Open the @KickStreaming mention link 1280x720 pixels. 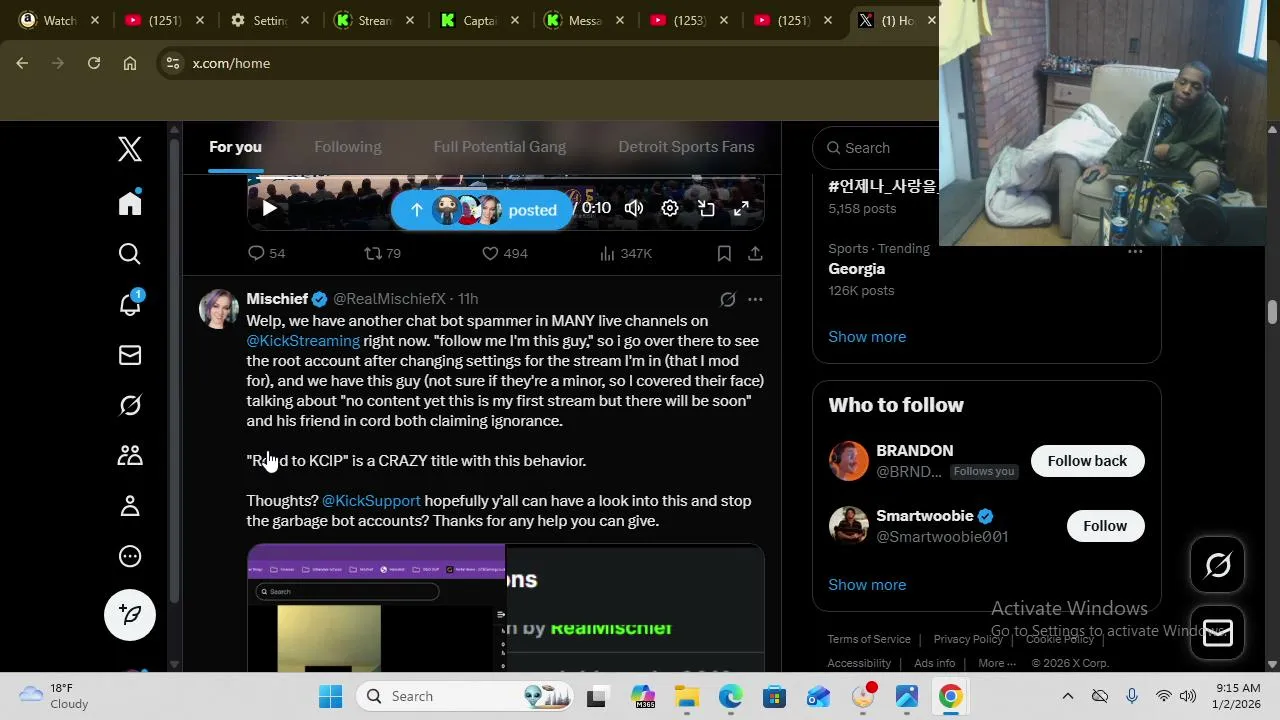[303, 341]
